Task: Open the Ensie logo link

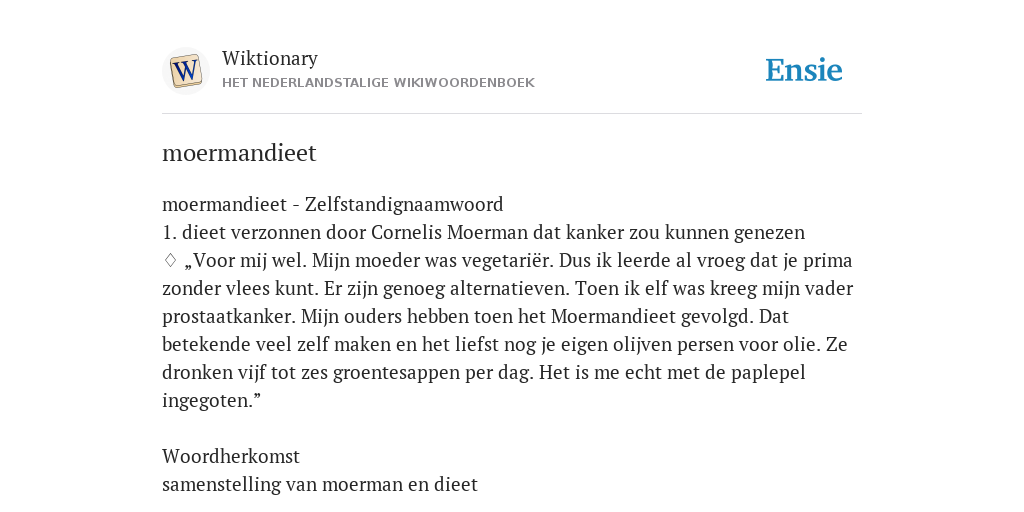Action: coord(804,71)
